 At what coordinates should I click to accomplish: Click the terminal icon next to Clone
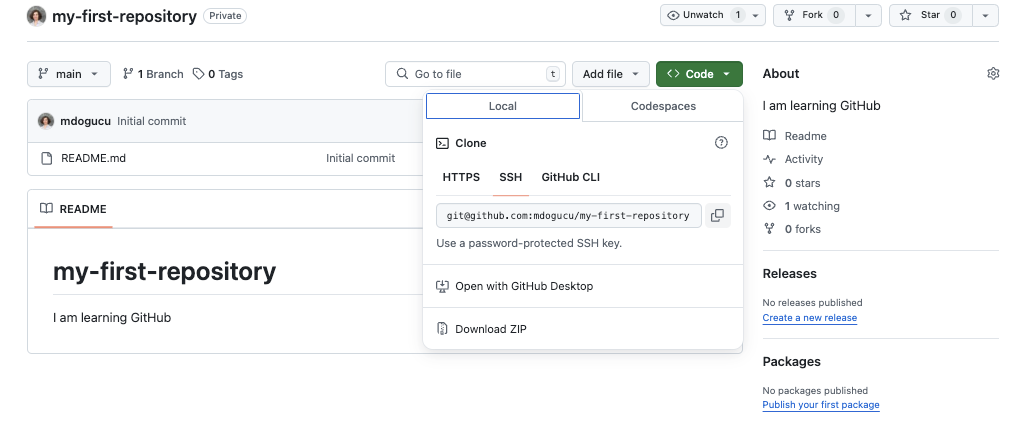(442, 143)
